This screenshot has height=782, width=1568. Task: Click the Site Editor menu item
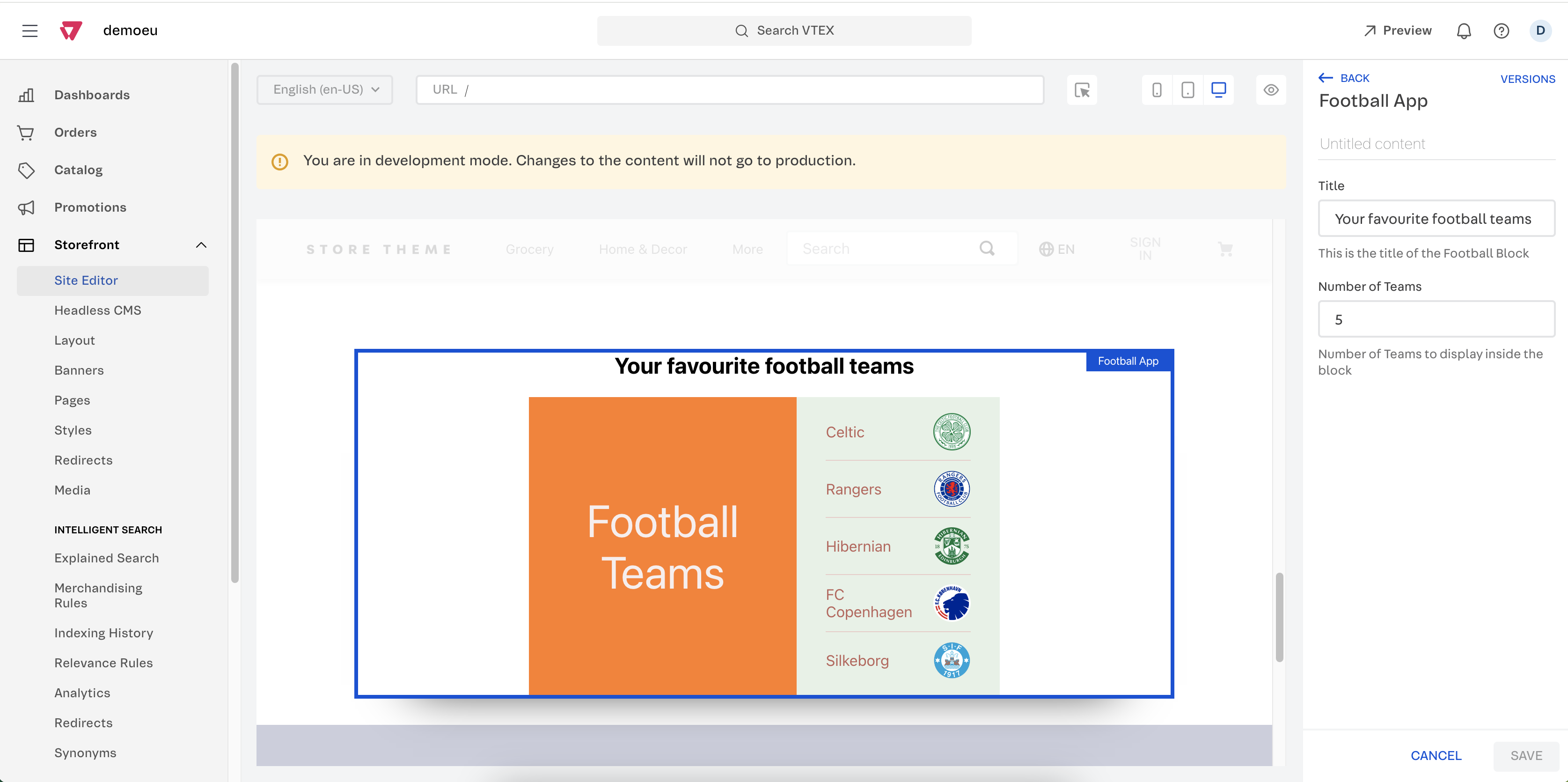(86, 279)
